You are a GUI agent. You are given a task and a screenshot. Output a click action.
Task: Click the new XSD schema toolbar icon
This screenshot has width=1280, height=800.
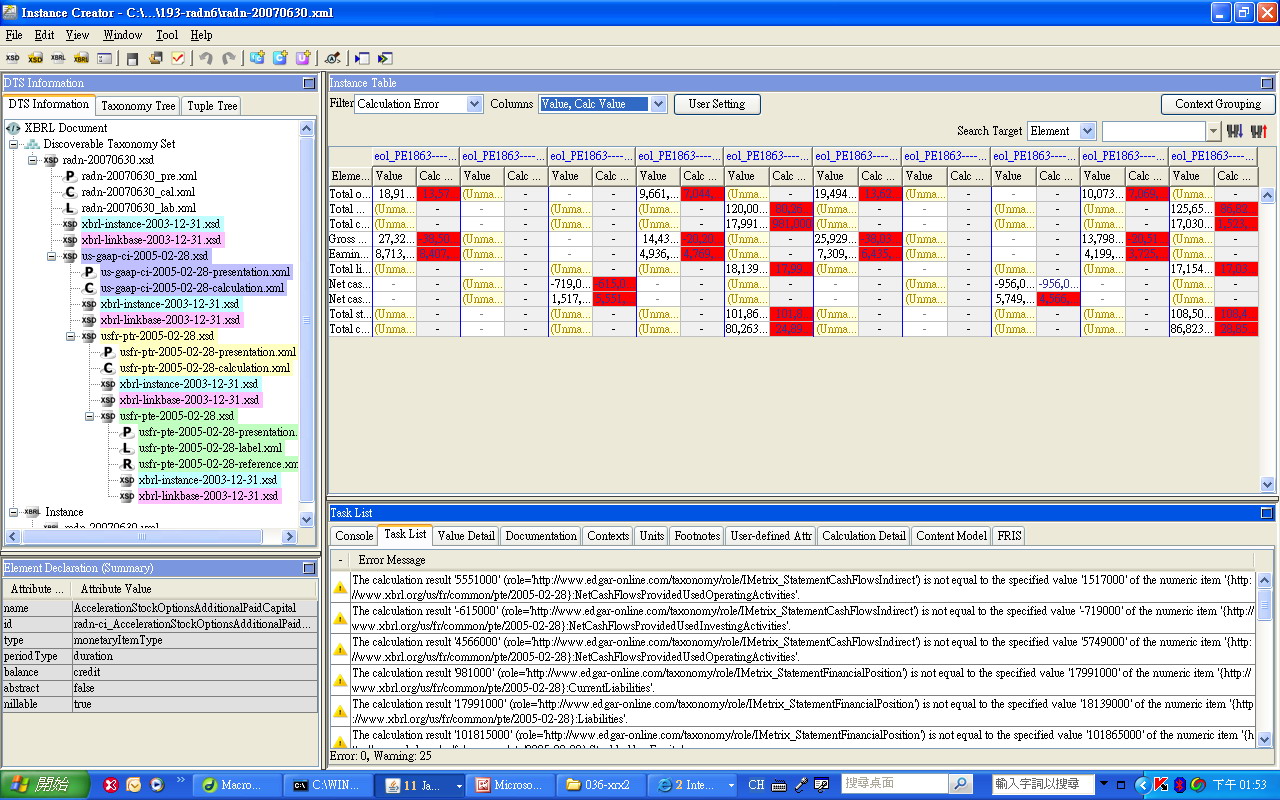tap(13, 58)
